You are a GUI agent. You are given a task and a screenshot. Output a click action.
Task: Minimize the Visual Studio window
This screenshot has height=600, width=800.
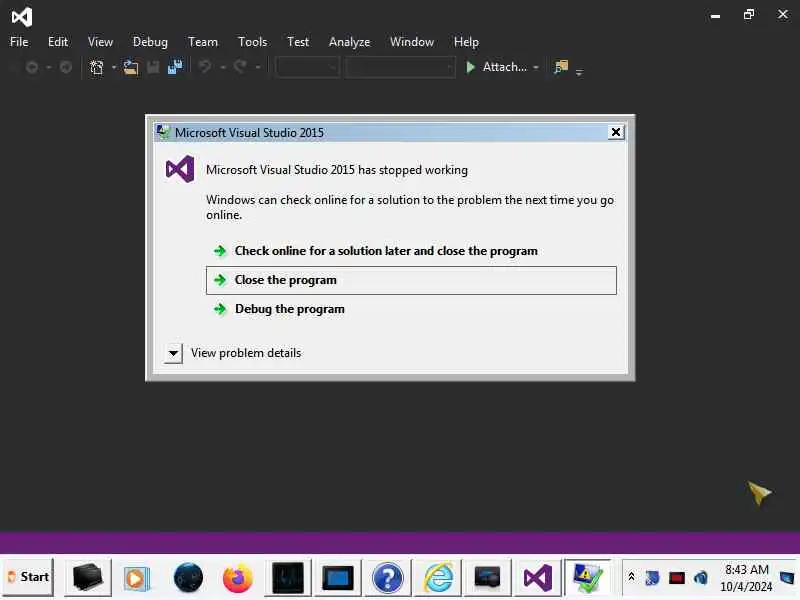[x=715, y=15]
